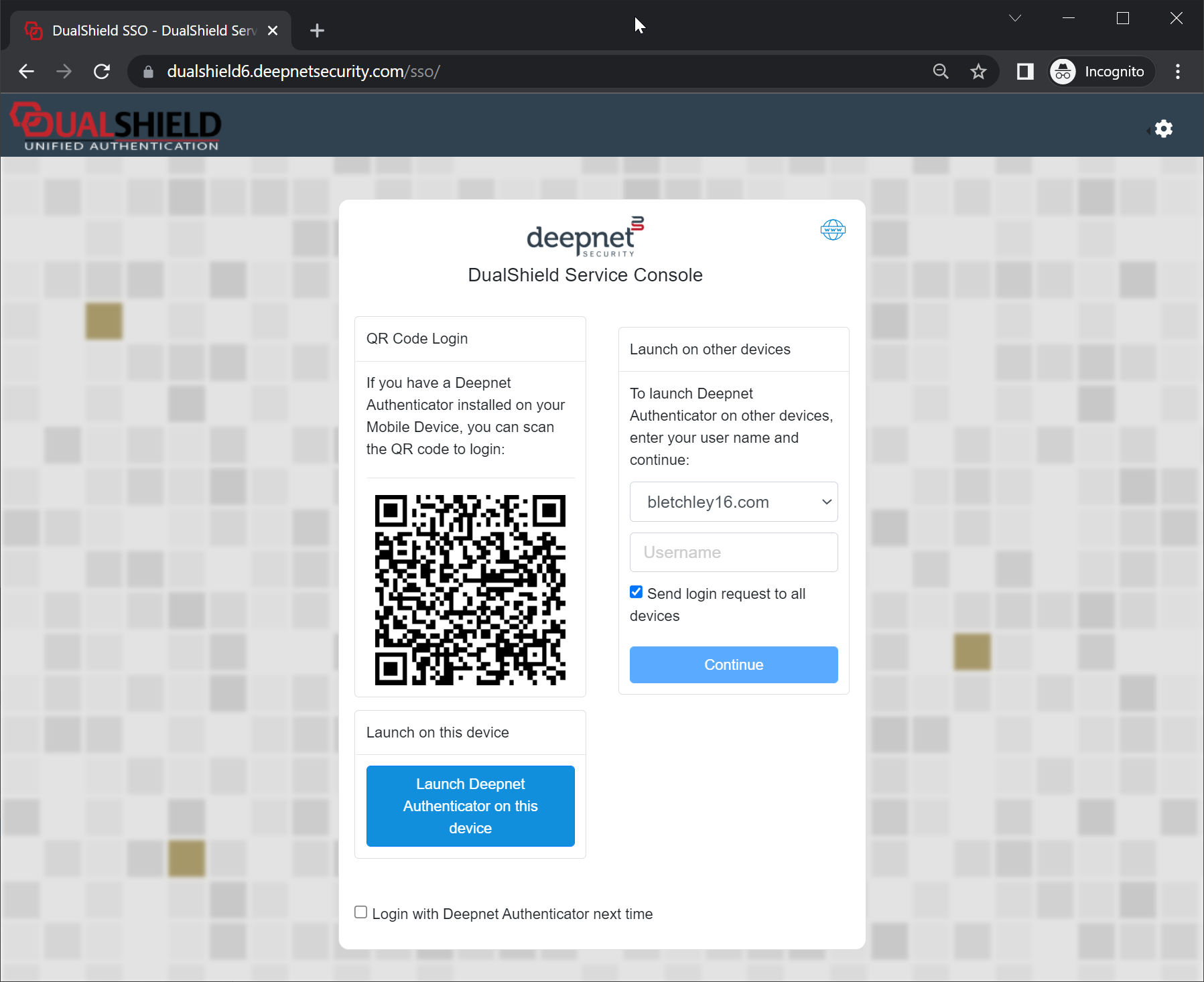Uncheck Send login request to all devices
This screenshot has height=982, width=1204.
tap(637, 592)
